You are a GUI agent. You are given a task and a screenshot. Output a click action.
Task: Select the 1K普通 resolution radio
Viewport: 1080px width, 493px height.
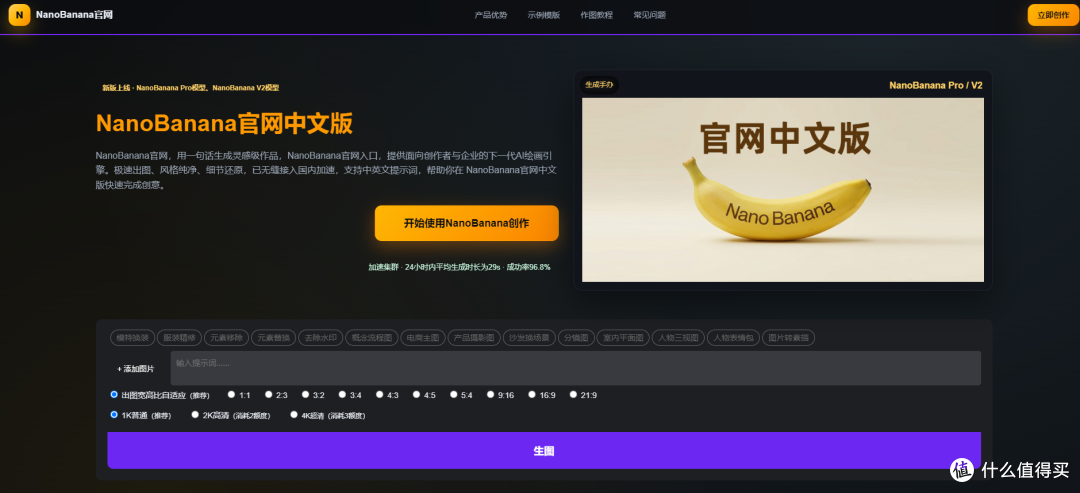[114, 415]
